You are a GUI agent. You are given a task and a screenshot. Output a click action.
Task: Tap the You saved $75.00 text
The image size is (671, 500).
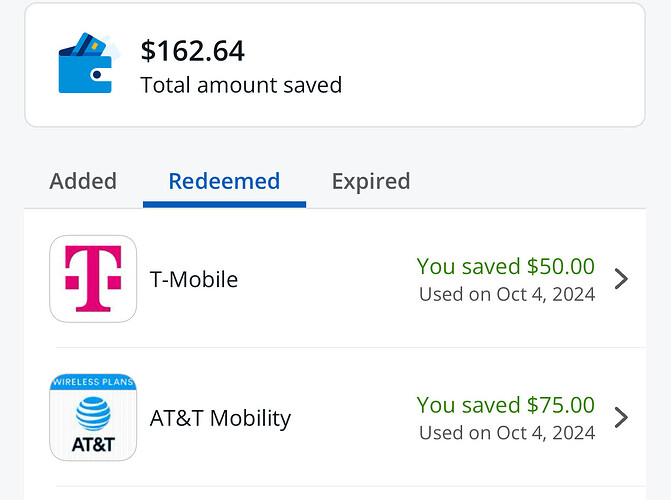[505, 405]
